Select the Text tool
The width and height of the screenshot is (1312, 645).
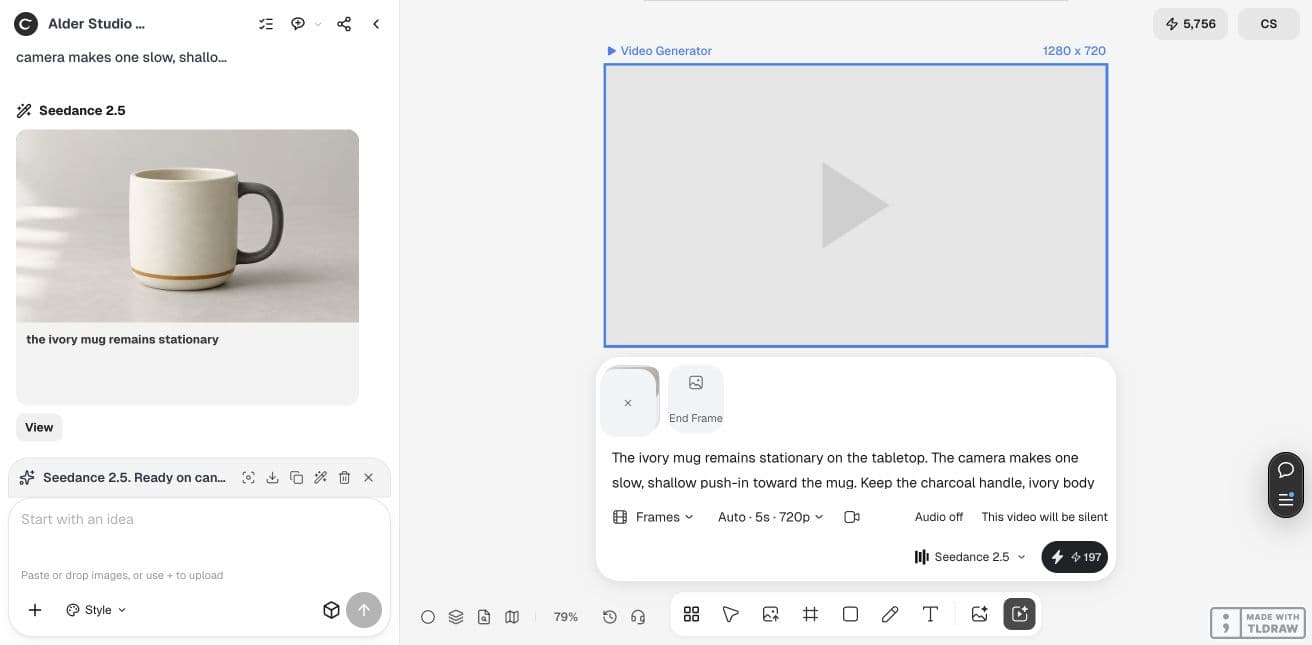[930, 614]
